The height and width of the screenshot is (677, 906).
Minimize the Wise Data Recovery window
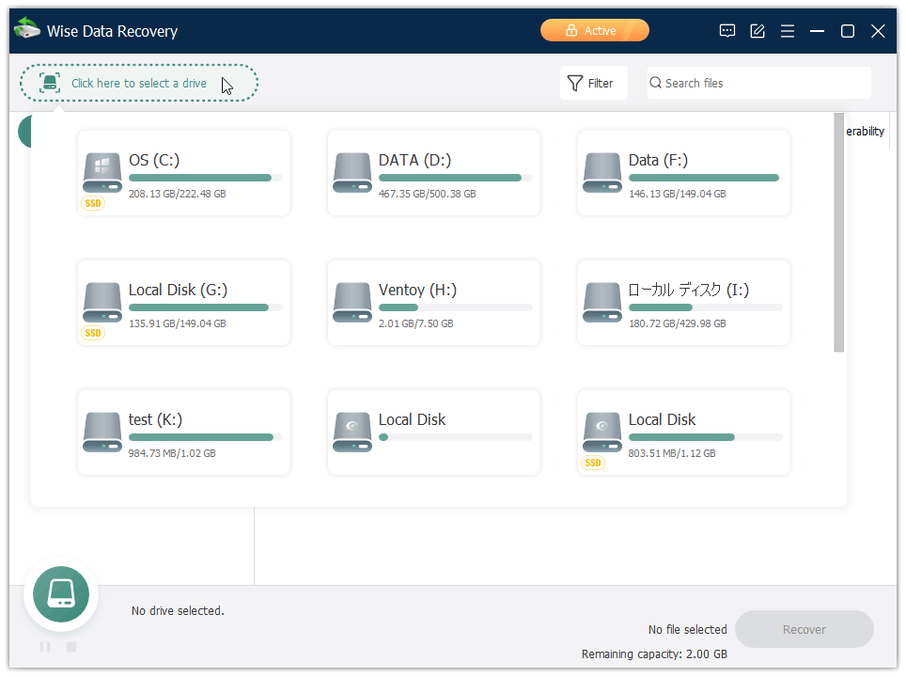(817, 31)
